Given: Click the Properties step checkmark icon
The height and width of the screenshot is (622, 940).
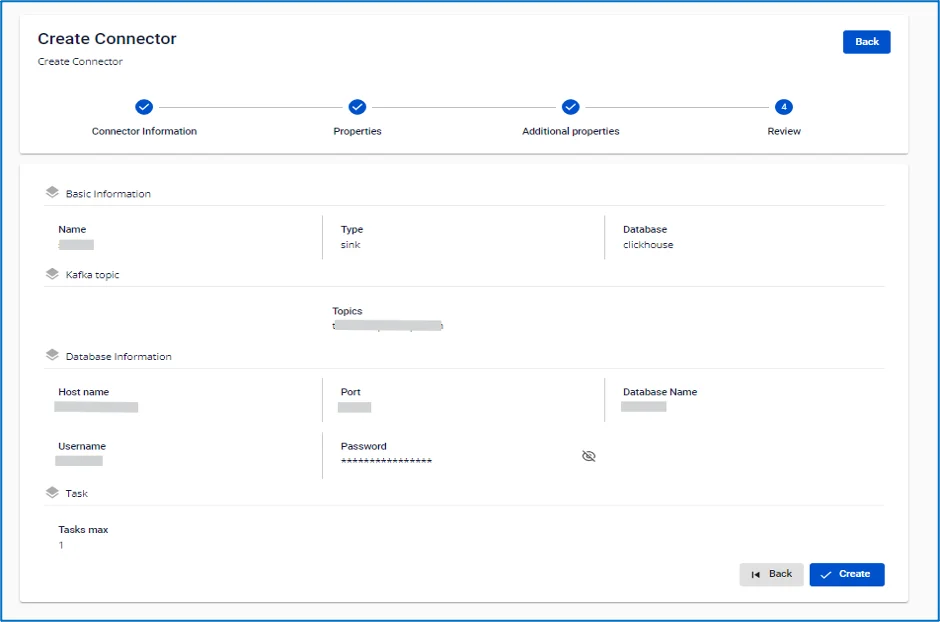Looking at the screenshot, I should pos(357,107).
